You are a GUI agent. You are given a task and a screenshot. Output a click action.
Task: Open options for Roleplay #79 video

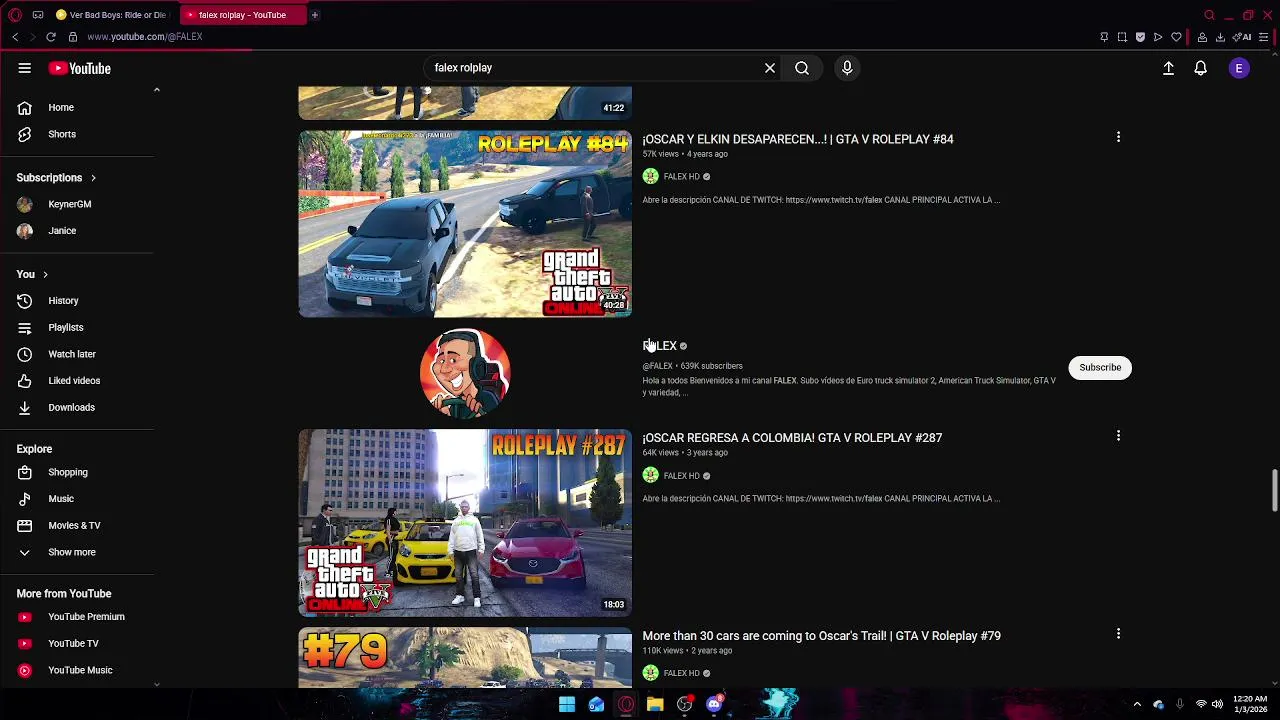1118,634
